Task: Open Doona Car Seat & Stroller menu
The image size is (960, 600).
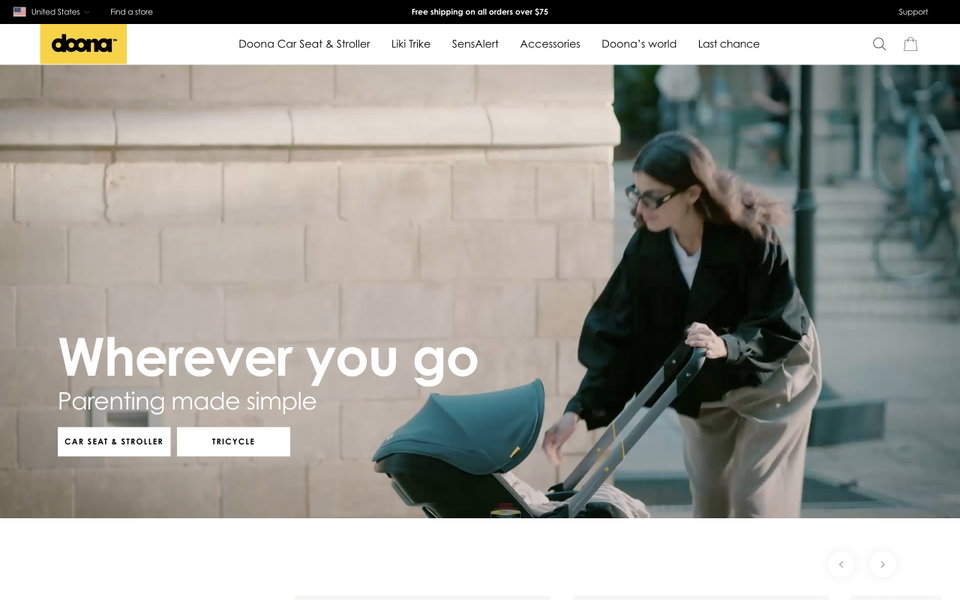Action: point(304,44)
